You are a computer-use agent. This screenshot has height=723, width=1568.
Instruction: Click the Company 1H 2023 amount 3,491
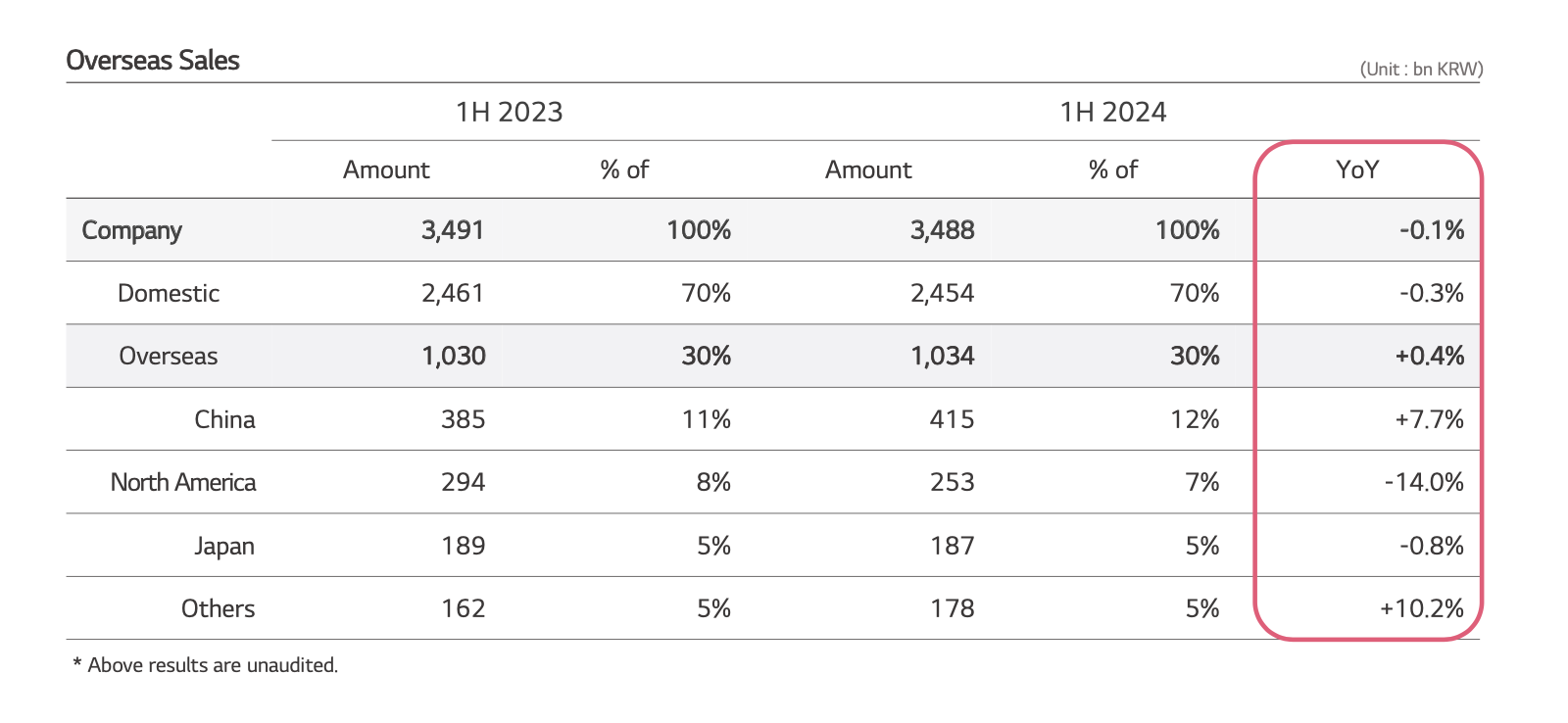tap(453, 230)
